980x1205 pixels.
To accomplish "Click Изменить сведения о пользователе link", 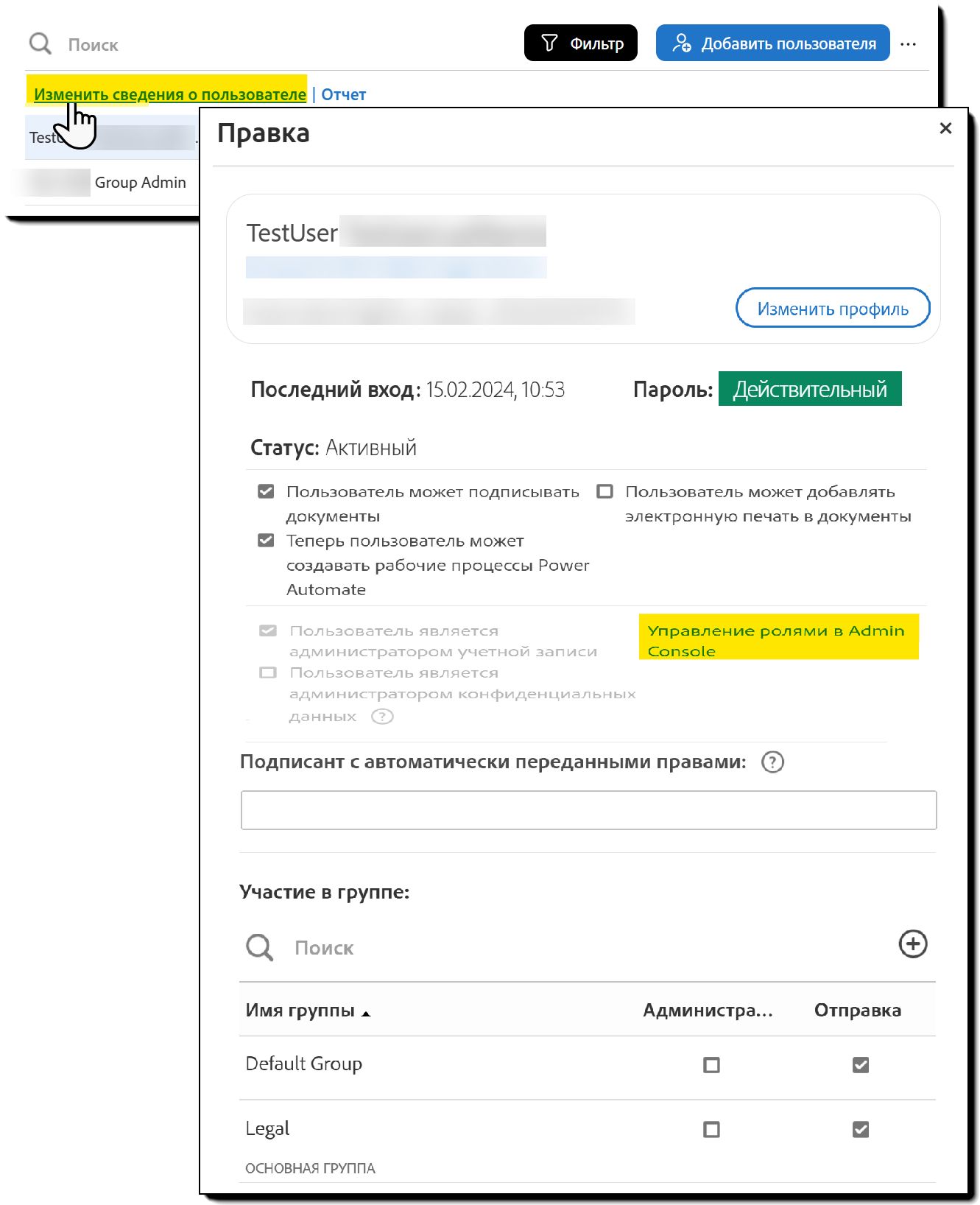I will coord(170,94).
